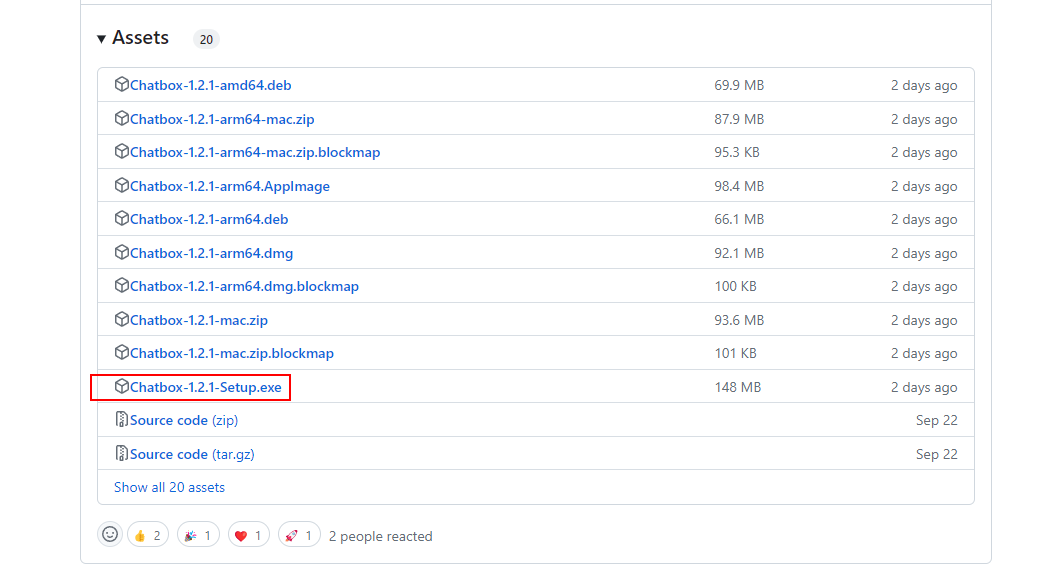Download the Chatbox-1.2.1-Setup.exe installer
This screenshot has height=567, width=1050.
tap(206, 387)
